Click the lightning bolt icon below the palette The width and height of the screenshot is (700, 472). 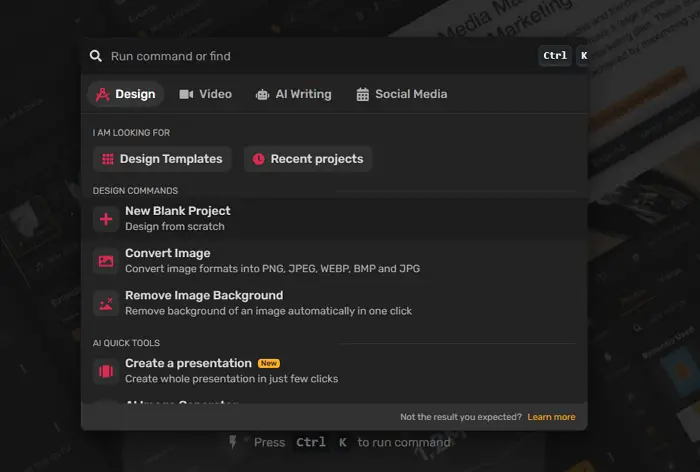[x=233, y=442]
